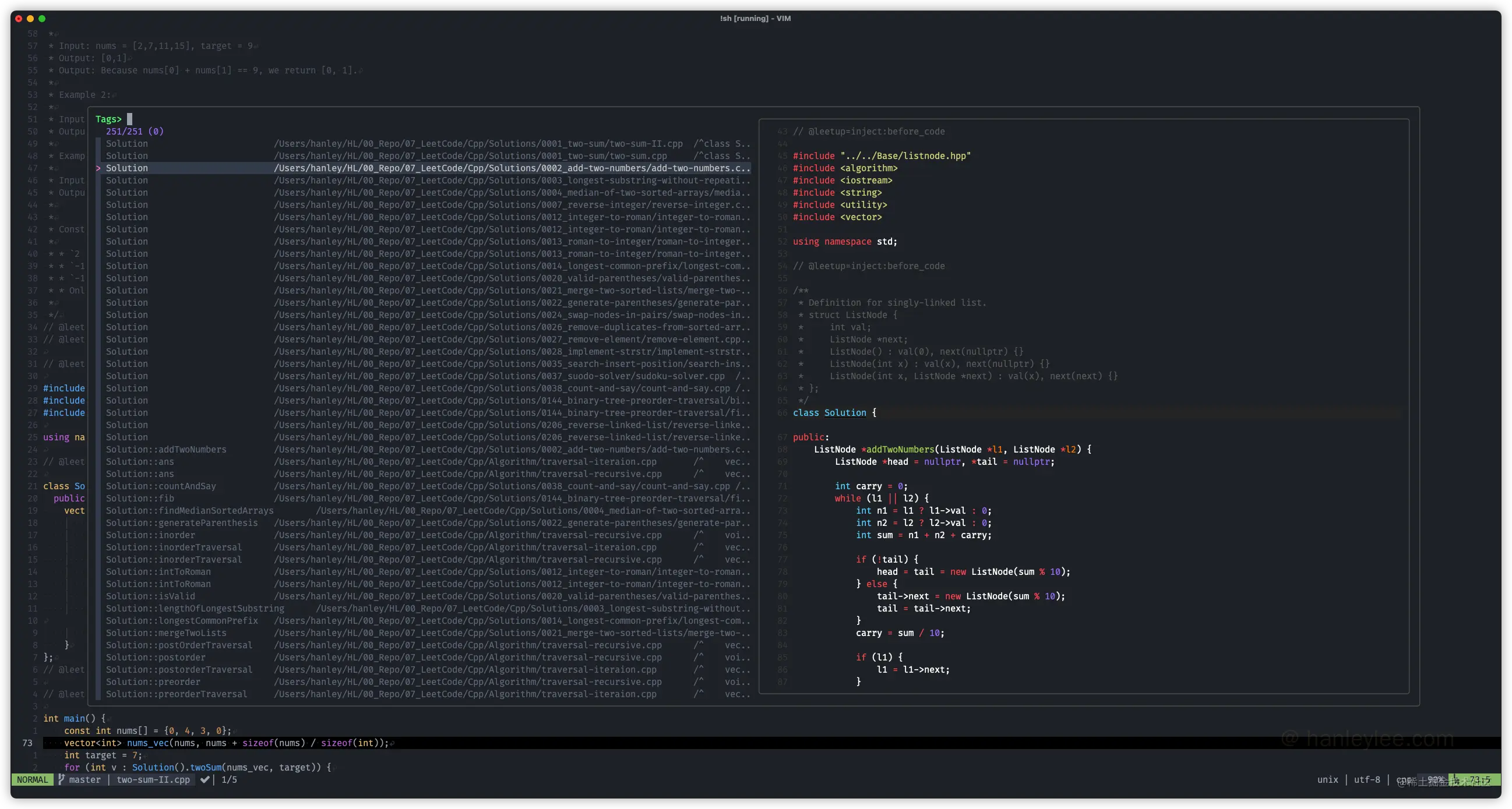Click #include <algorithm> in preview pane

click(845, 168)
